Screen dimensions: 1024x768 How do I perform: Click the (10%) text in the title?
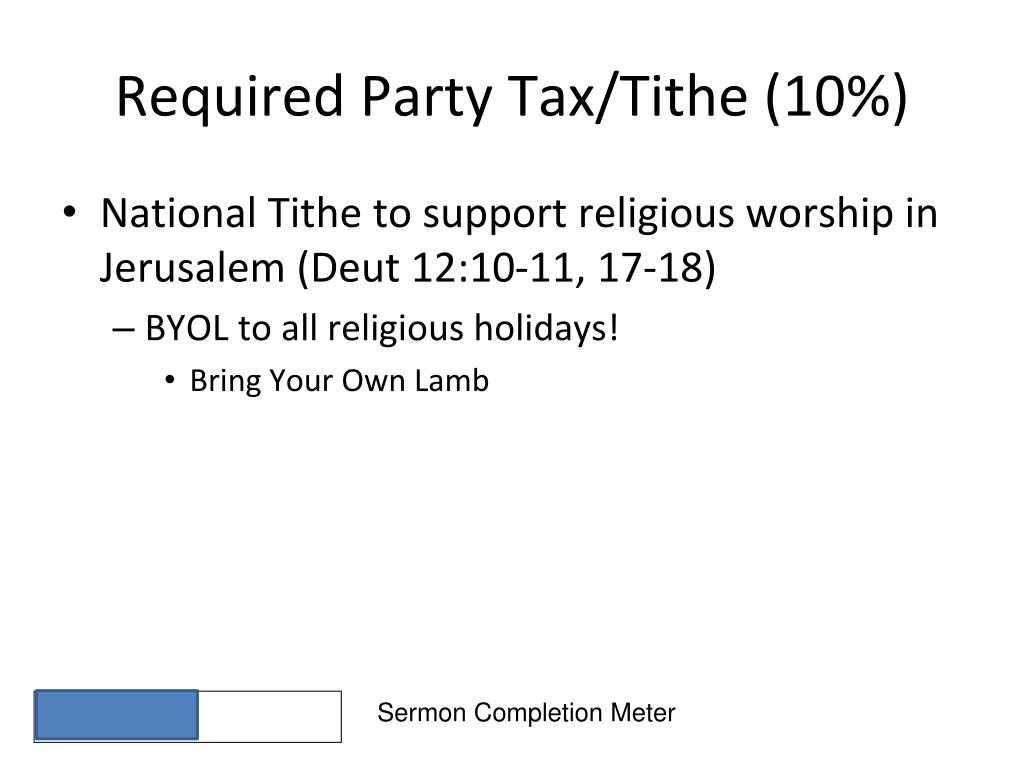tap(836, 97)
